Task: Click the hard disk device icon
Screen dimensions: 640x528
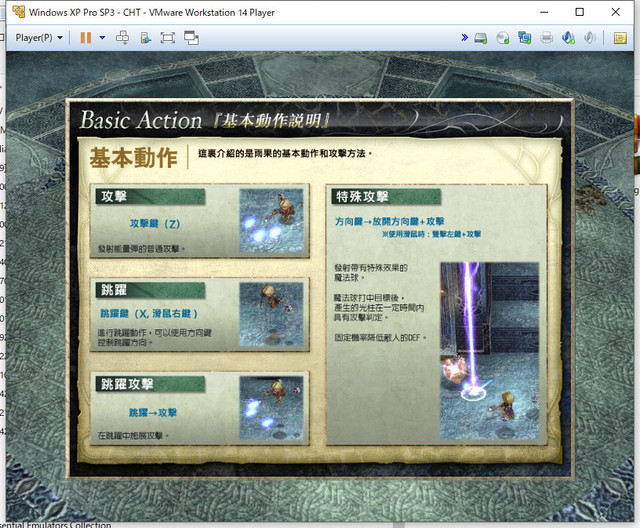Action: pos(481,38)
